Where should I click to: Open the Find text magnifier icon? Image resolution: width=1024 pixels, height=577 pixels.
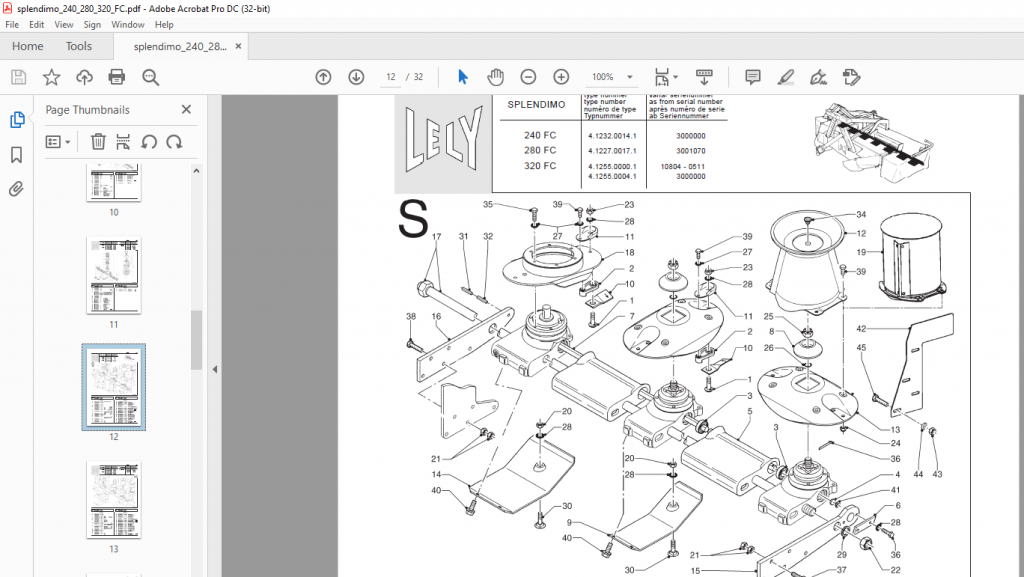pyautogui.click(x=150, y=78)
